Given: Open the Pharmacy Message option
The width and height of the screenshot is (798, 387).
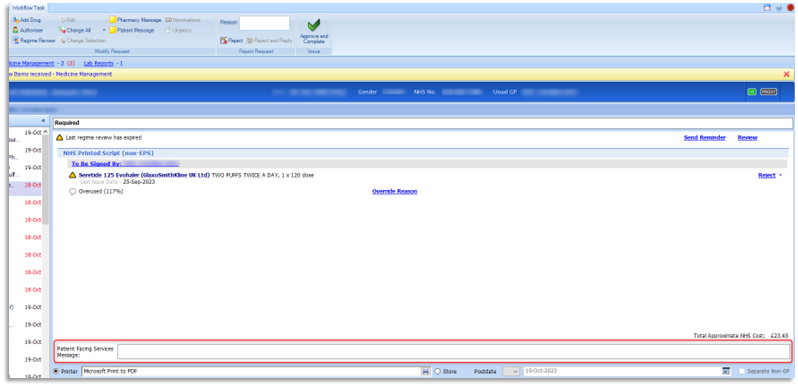Looking at the screenshot, I should coord(135,20).
